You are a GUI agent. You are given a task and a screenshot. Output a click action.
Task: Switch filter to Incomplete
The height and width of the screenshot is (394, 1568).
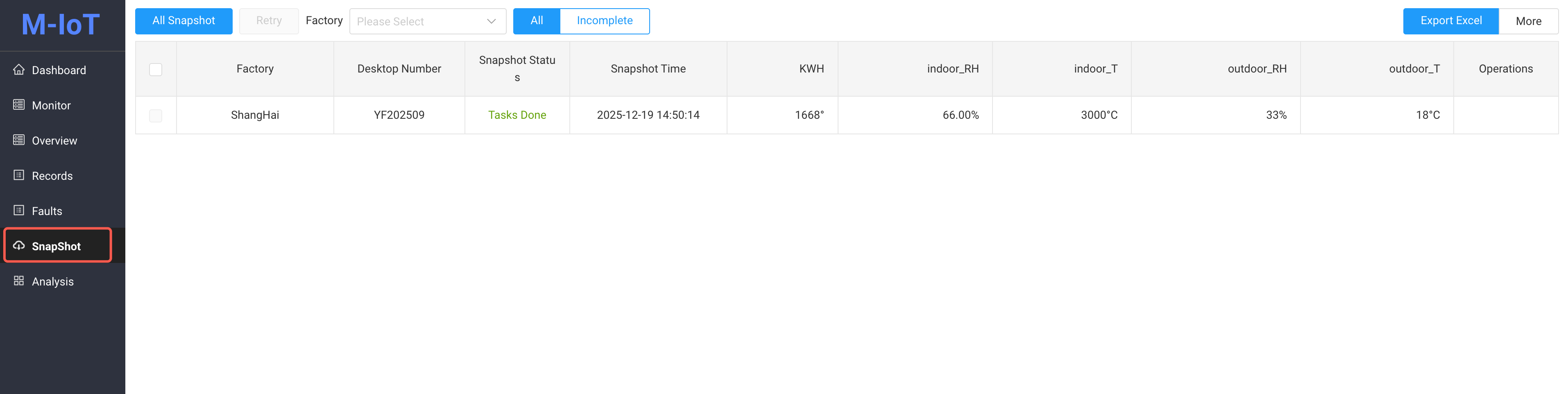point(604,21)
